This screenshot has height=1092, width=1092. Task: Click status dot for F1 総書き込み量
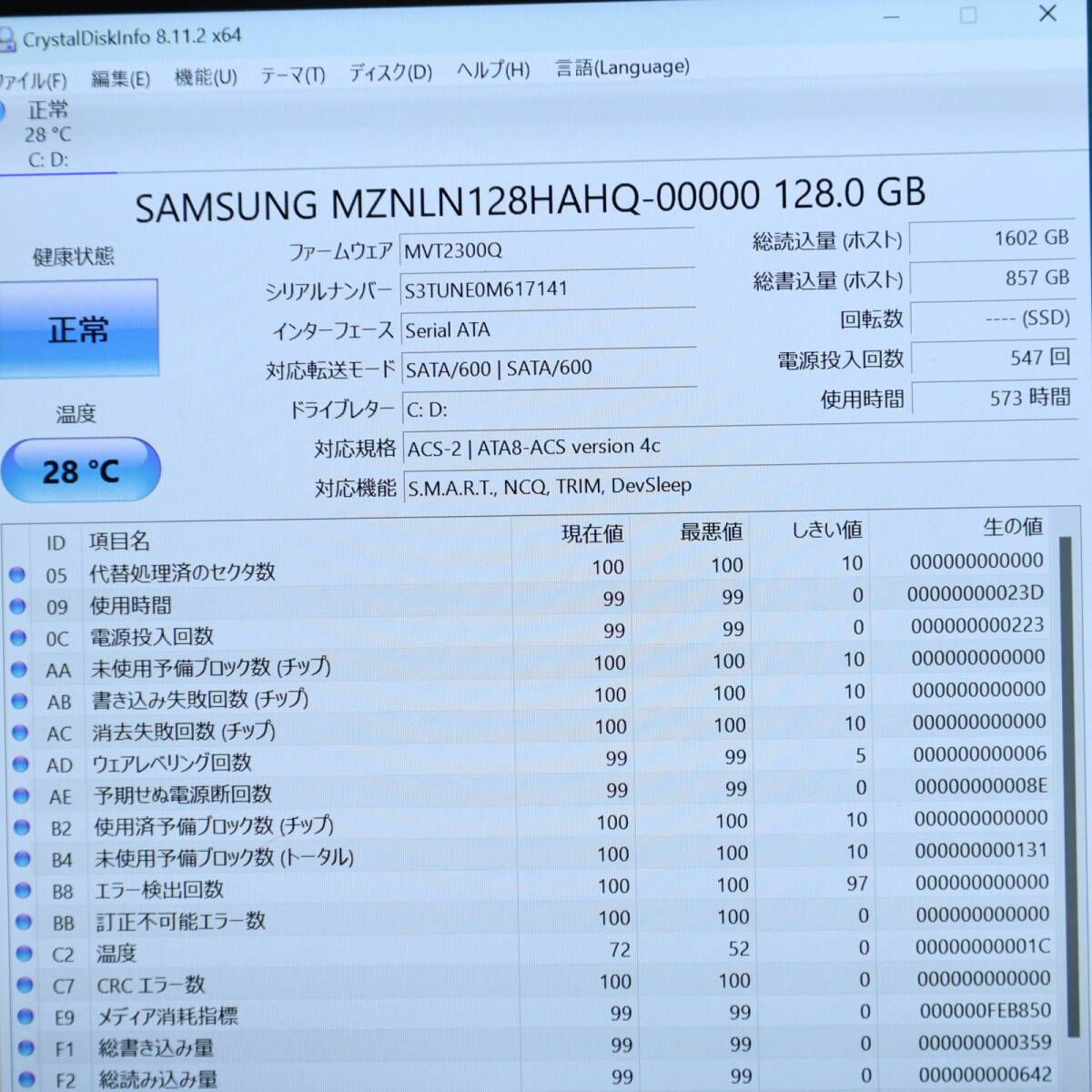pos(26,1049)
